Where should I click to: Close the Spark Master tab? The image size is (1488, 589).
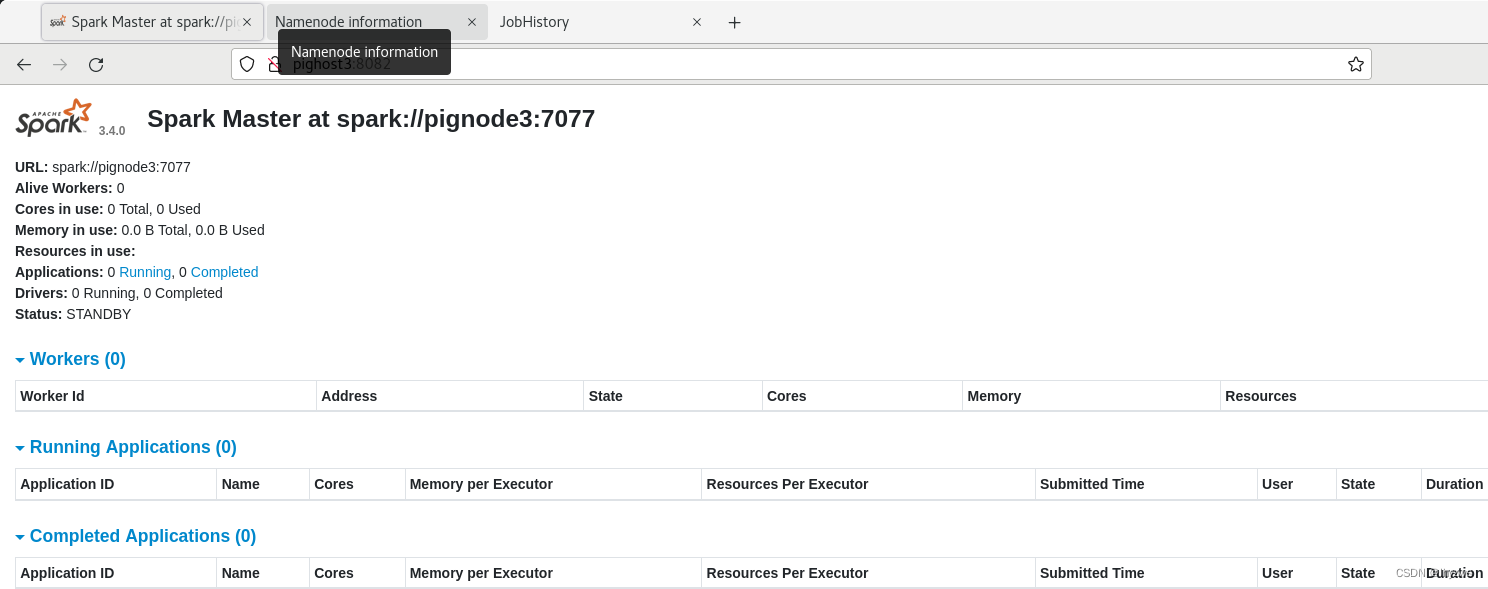(247, 22)
